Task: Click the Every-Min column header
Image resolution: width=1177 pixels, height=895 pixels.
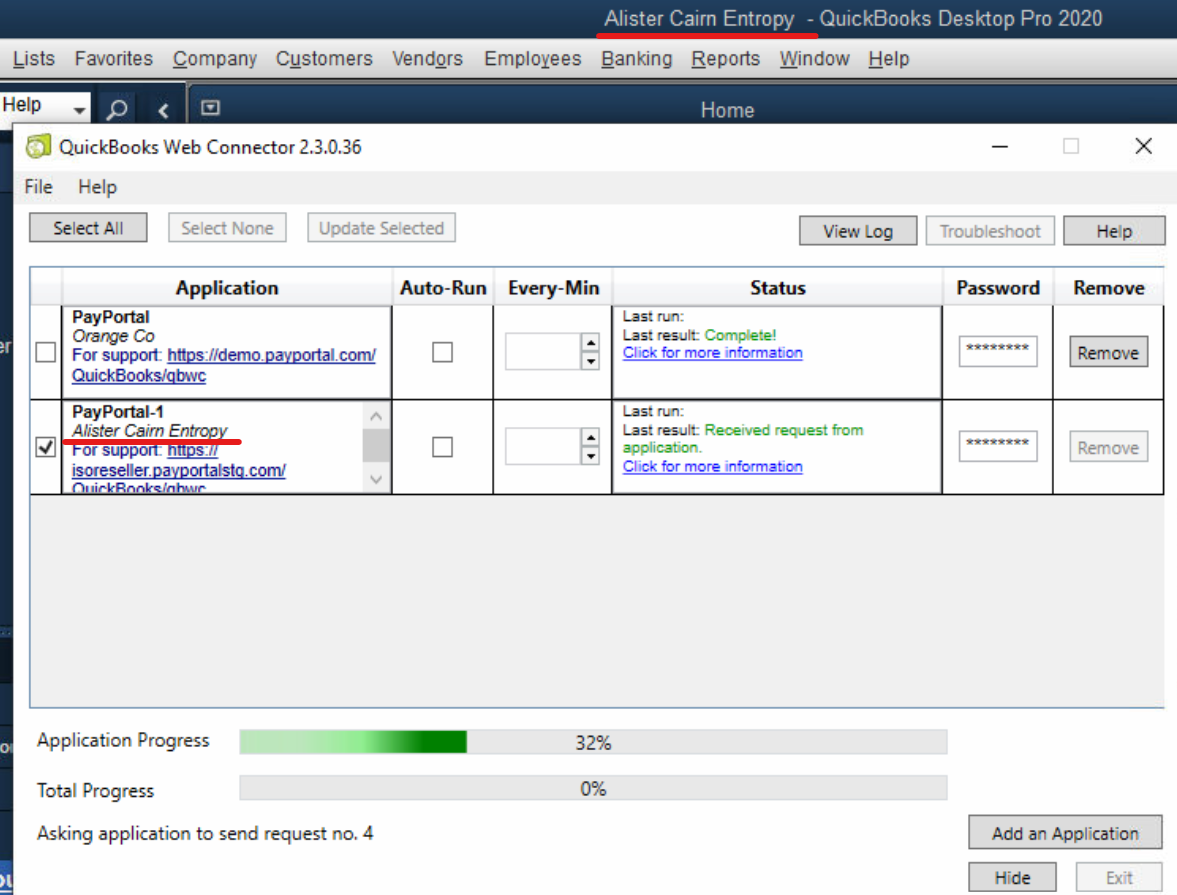Action: (x=553, y=288)
